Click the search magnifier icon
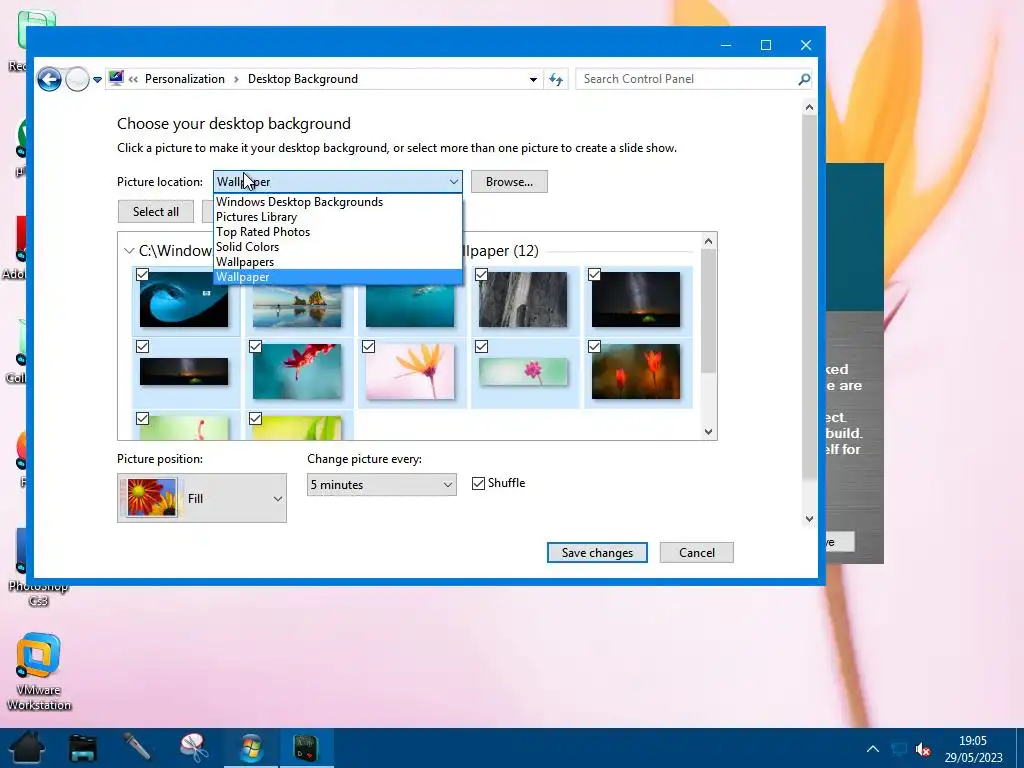The height and width of the screenshot is (768, 1024). tap(804, 79)
